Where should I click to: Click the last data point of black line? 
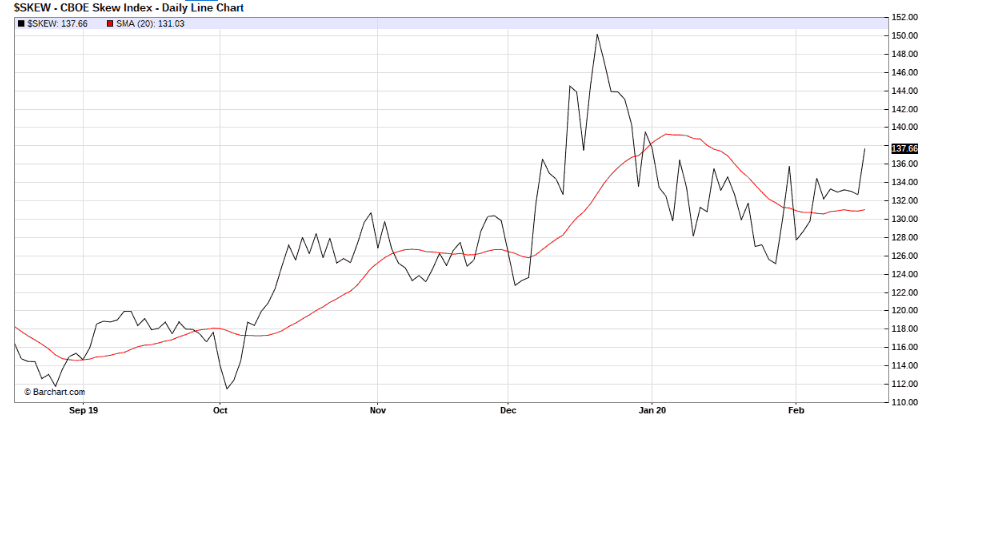[865, 149]
